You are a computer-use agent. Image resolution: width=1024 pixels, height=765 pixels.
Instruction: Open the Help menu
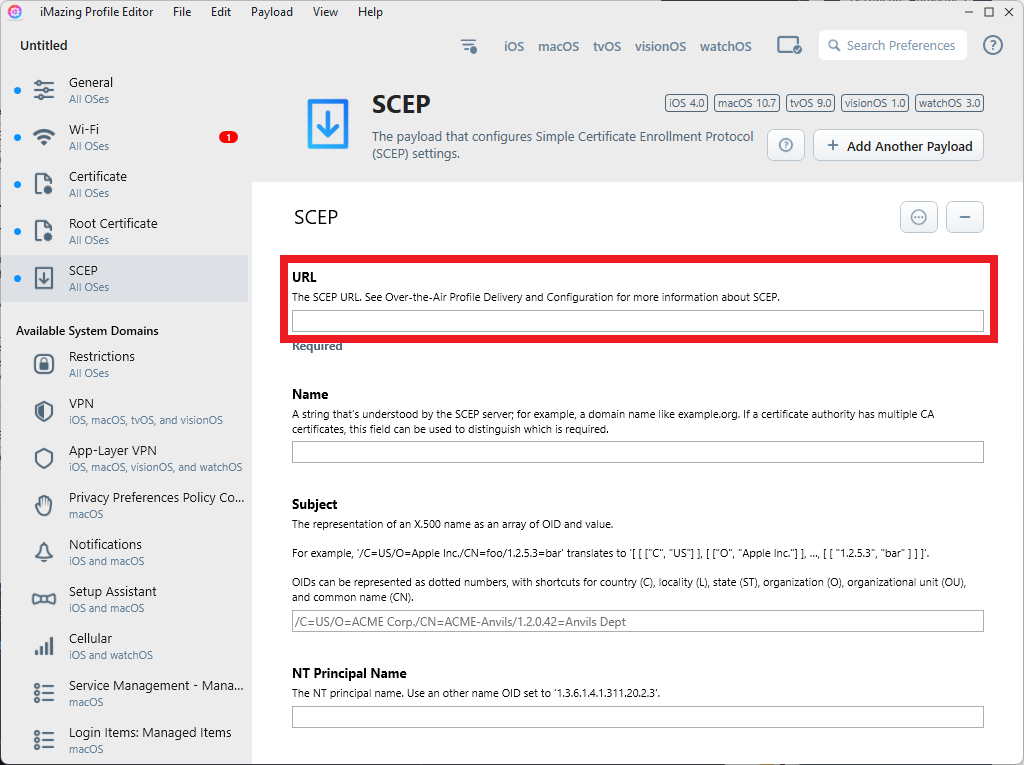pos(370,12)
